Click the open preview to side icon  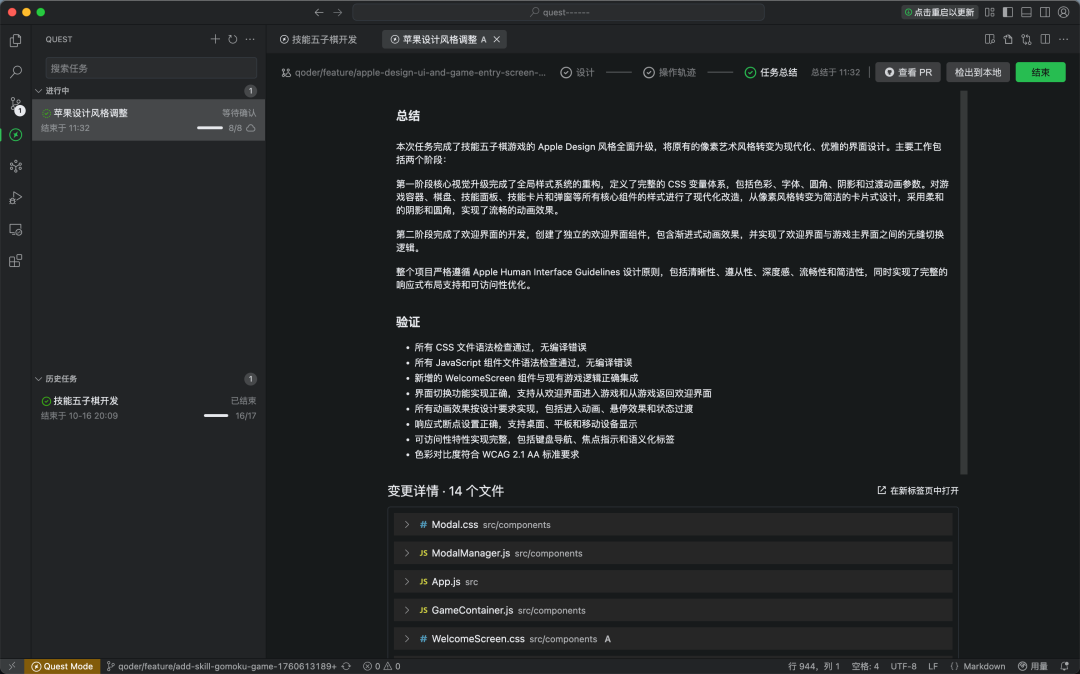point(990,39)
